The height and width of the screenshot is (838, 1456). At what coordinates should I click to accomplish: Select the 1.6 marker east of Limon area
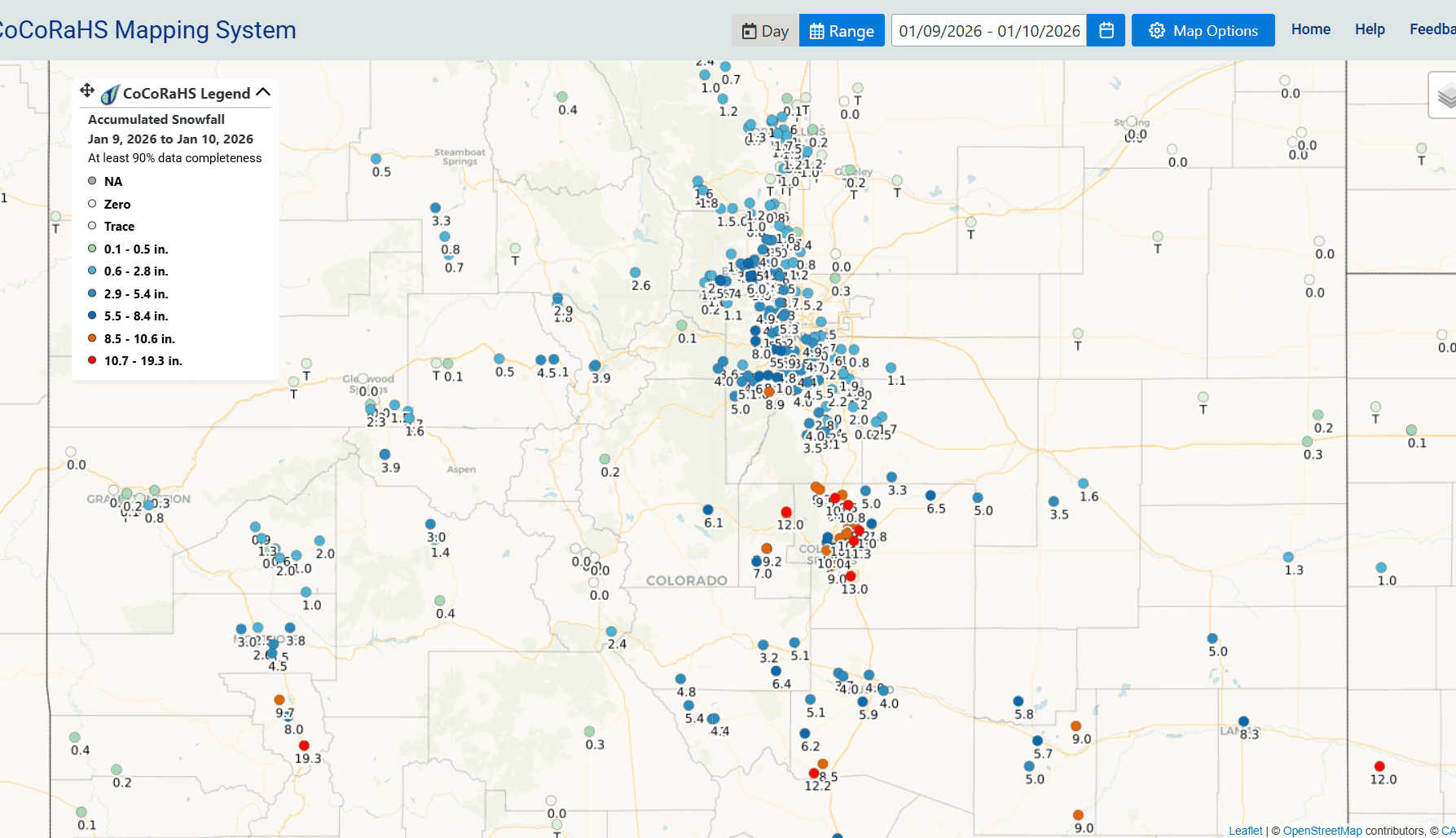click(1083, 483)
